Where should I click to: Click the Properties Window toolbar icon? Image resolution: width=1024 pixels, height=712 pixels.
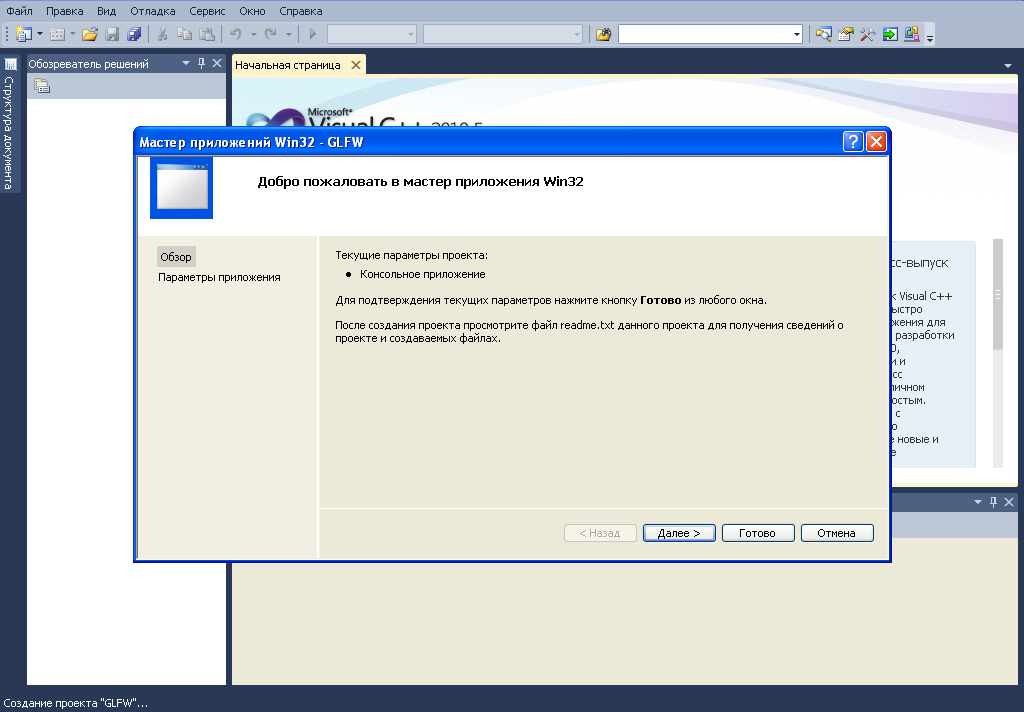[x=846, y=34]
